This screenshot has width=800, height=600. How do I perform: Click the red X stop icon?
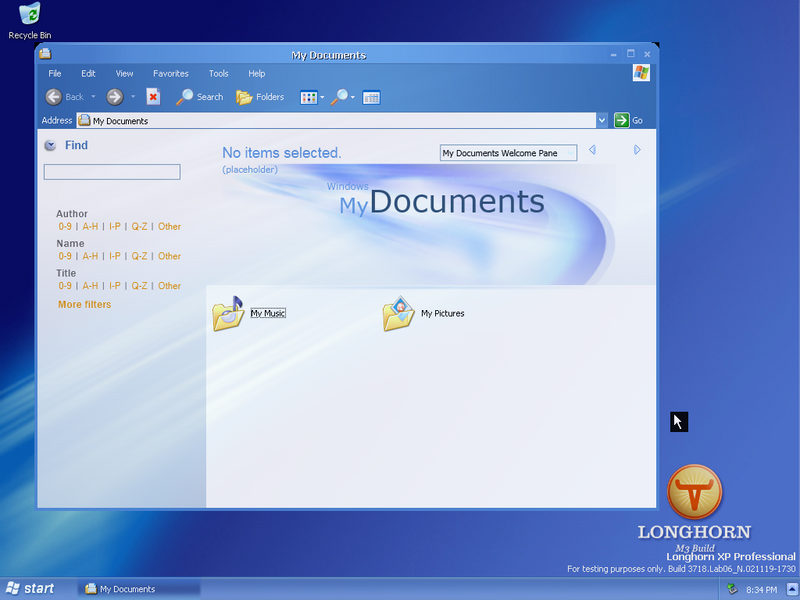point(153,97)
